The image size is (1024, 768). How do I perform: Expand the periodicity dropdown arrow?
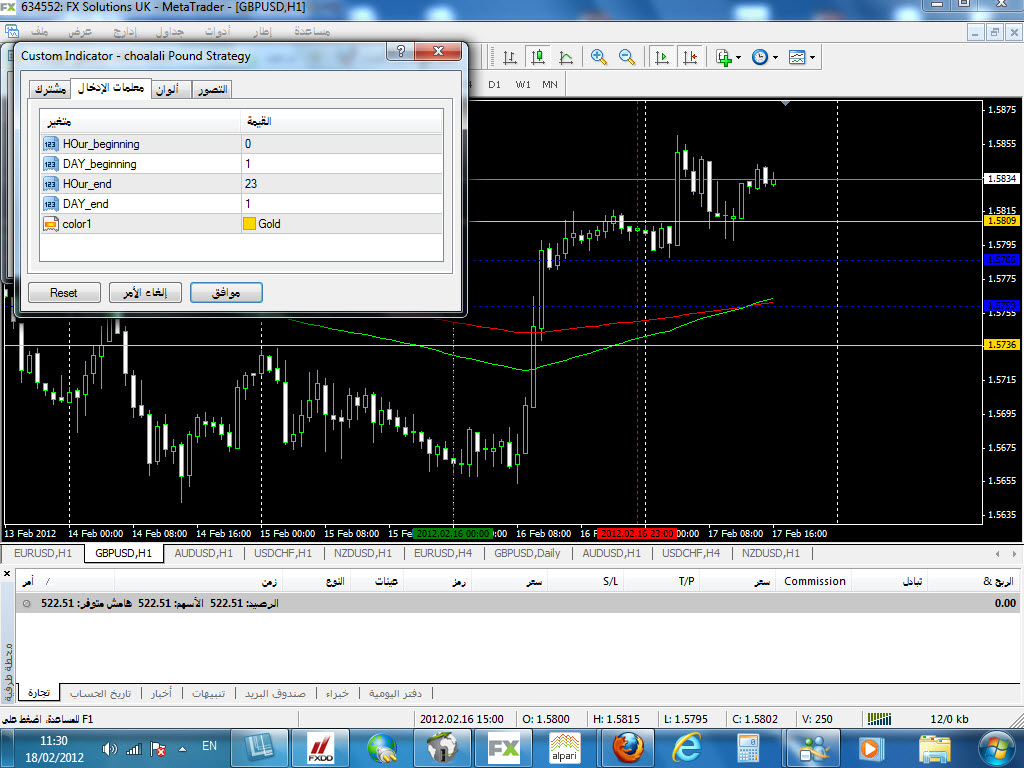[775, 57]
